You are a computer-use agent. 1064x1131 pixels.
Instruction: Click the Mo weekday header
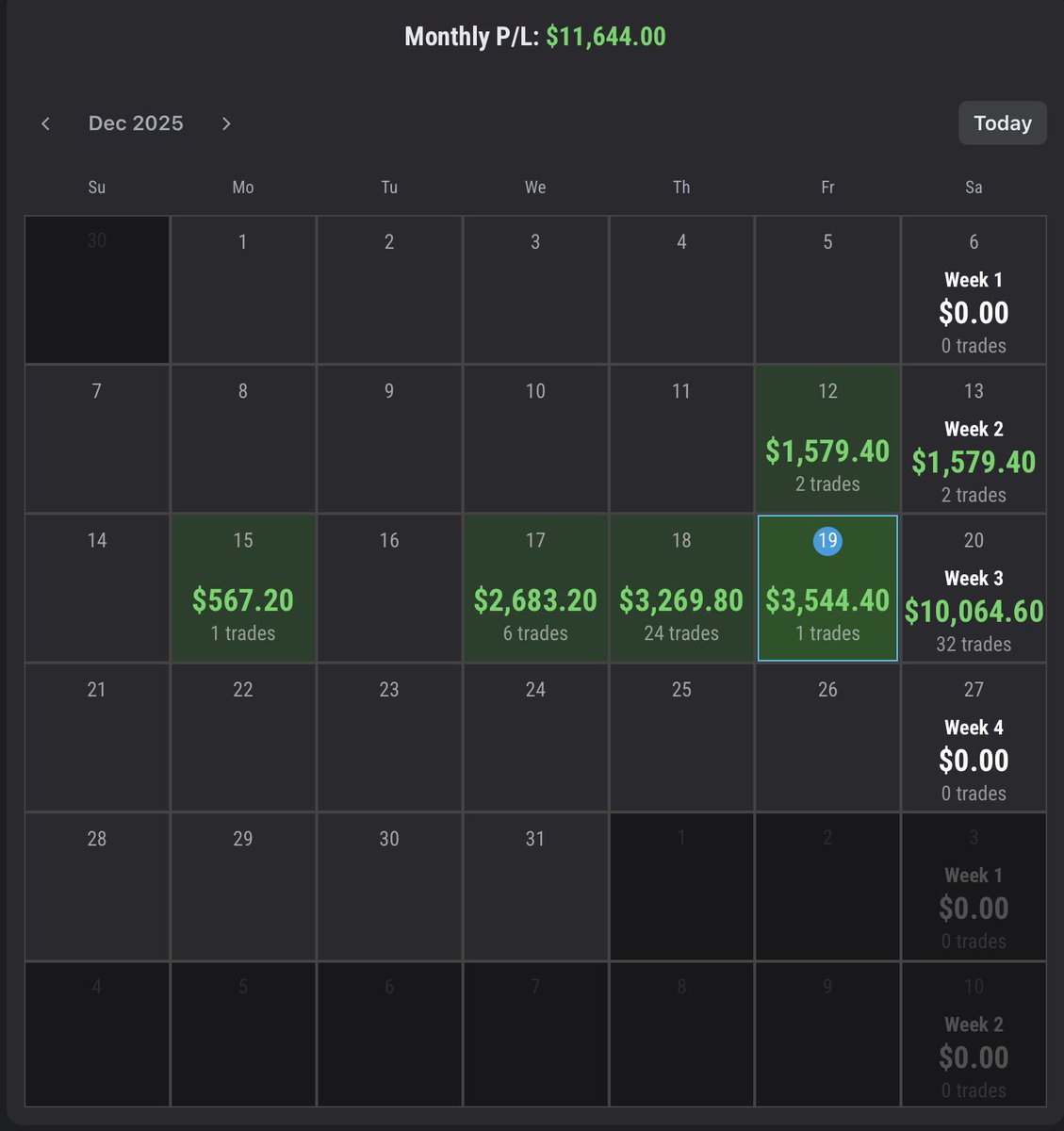243,188
